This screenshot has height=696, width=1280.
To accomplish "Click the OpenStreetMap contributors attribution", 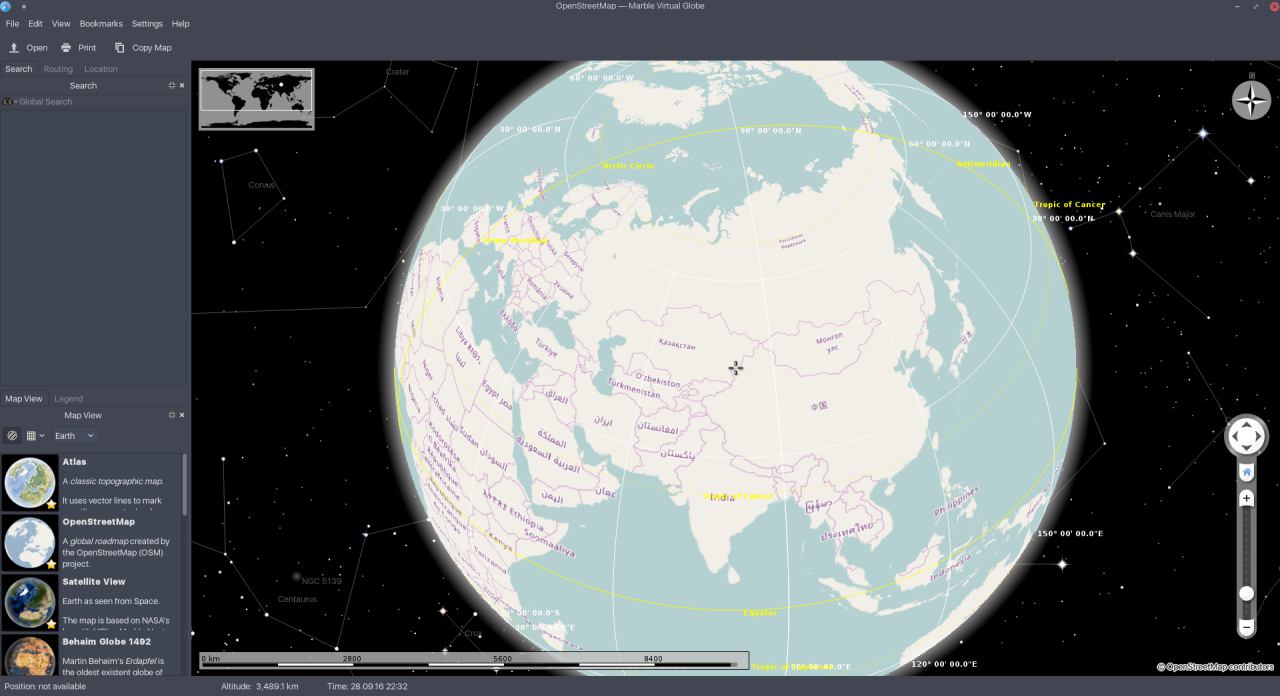I will (1215, 667).
